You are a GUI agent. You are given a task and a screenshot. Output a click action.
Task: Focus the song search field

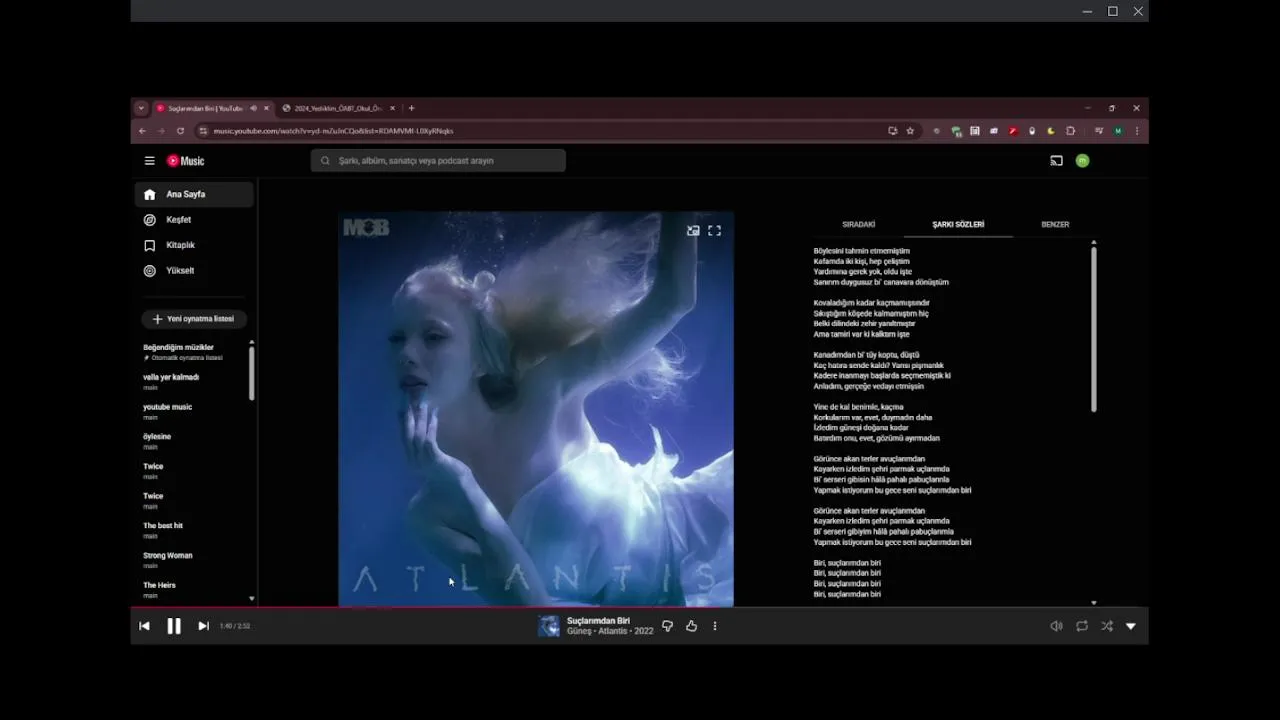tap(438, 160)
